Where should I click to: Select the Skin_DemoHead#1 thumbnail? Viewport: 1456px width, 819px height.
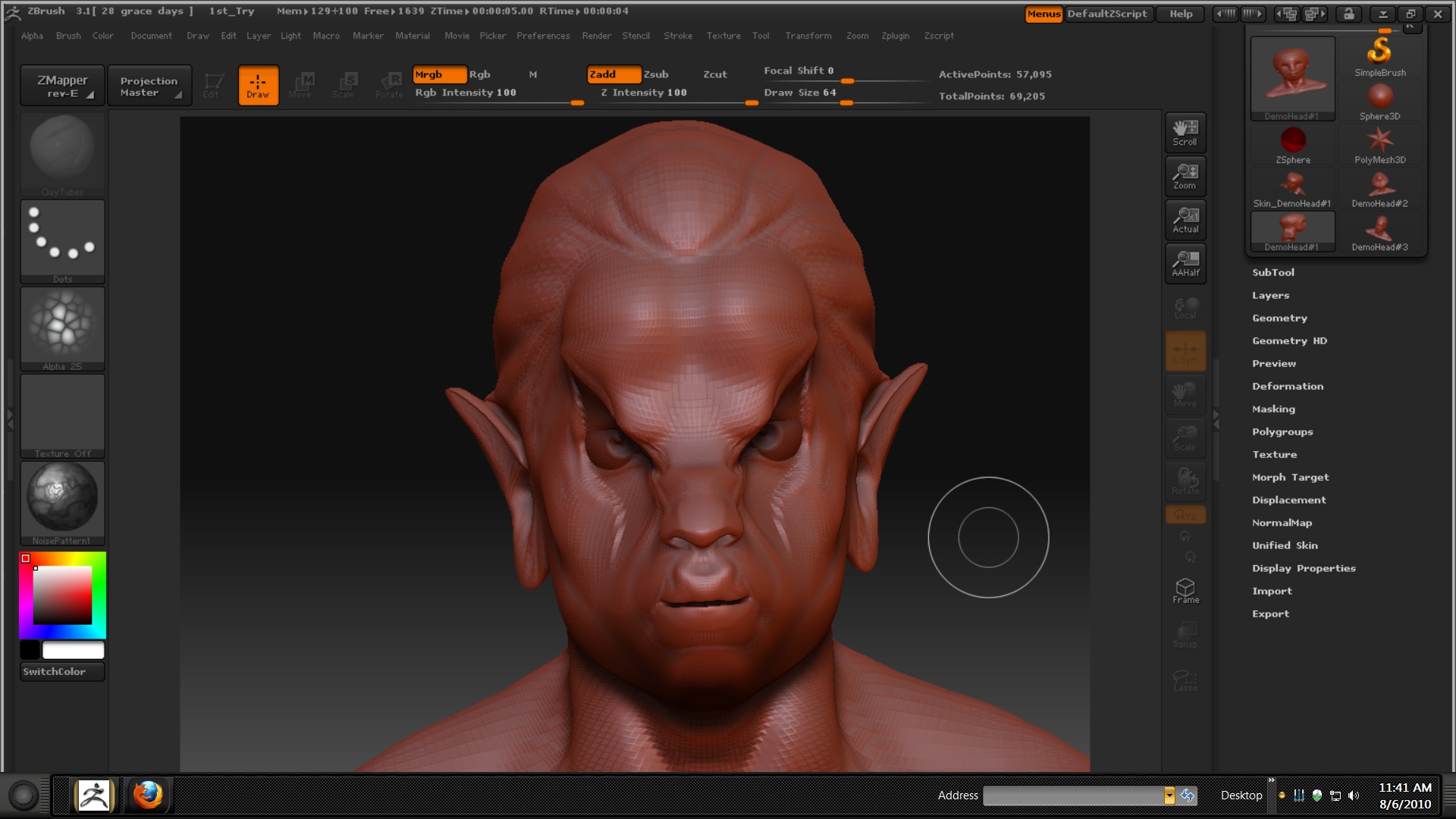pyautogui.click(x=1292, y=186)
